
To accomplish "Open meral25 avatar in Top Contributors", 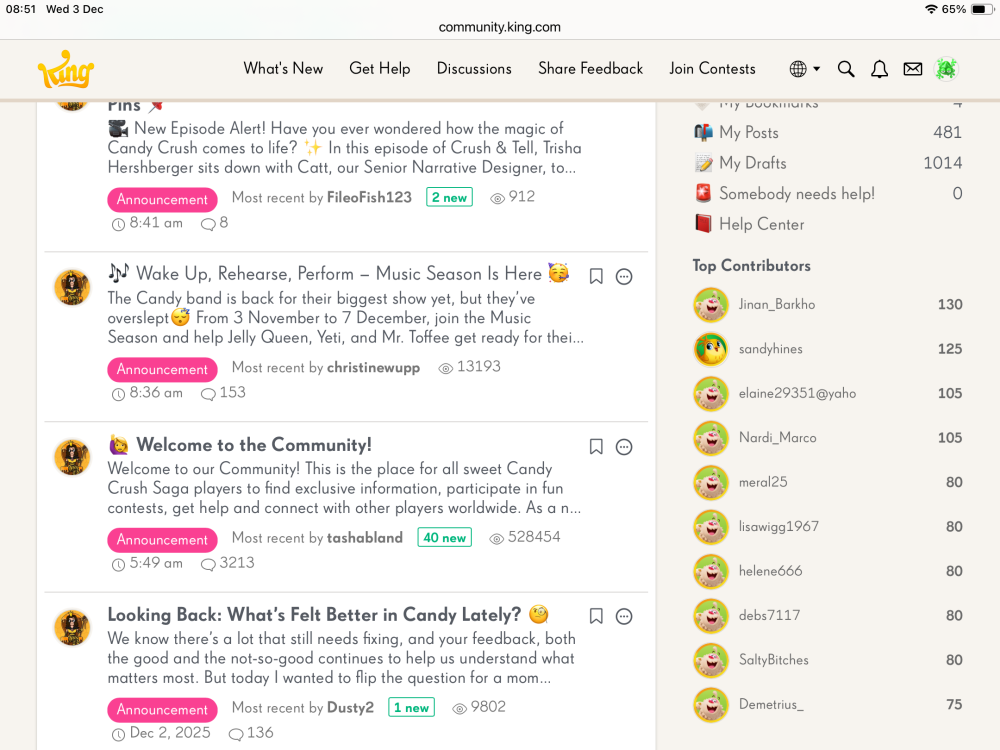I will (710, 482).
